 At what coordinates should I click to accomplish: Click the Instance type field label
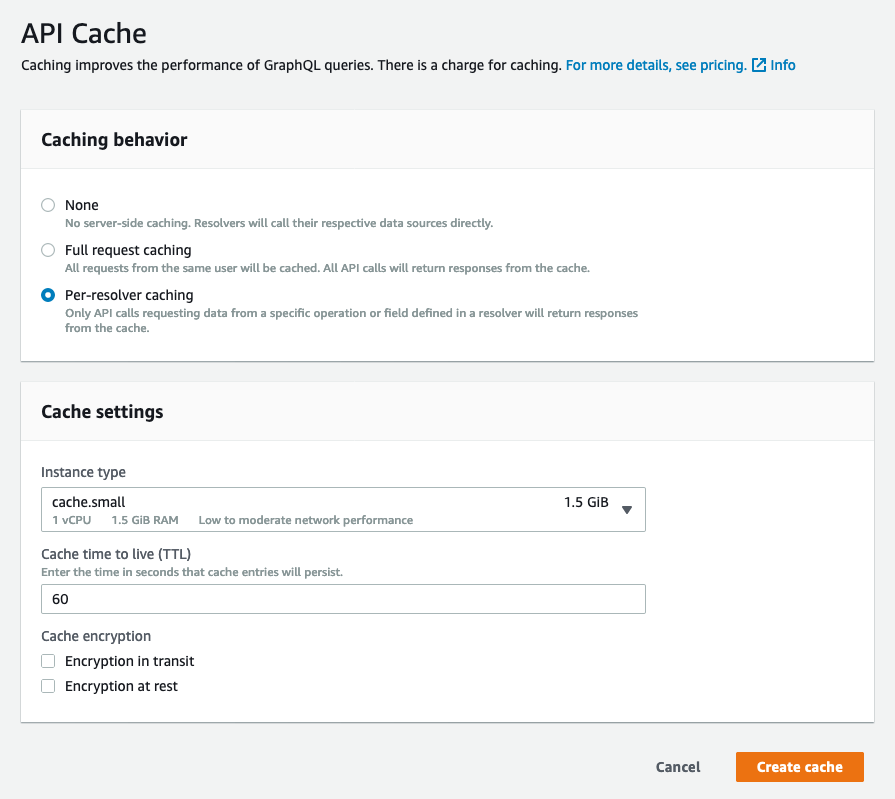tap(83, 472)
